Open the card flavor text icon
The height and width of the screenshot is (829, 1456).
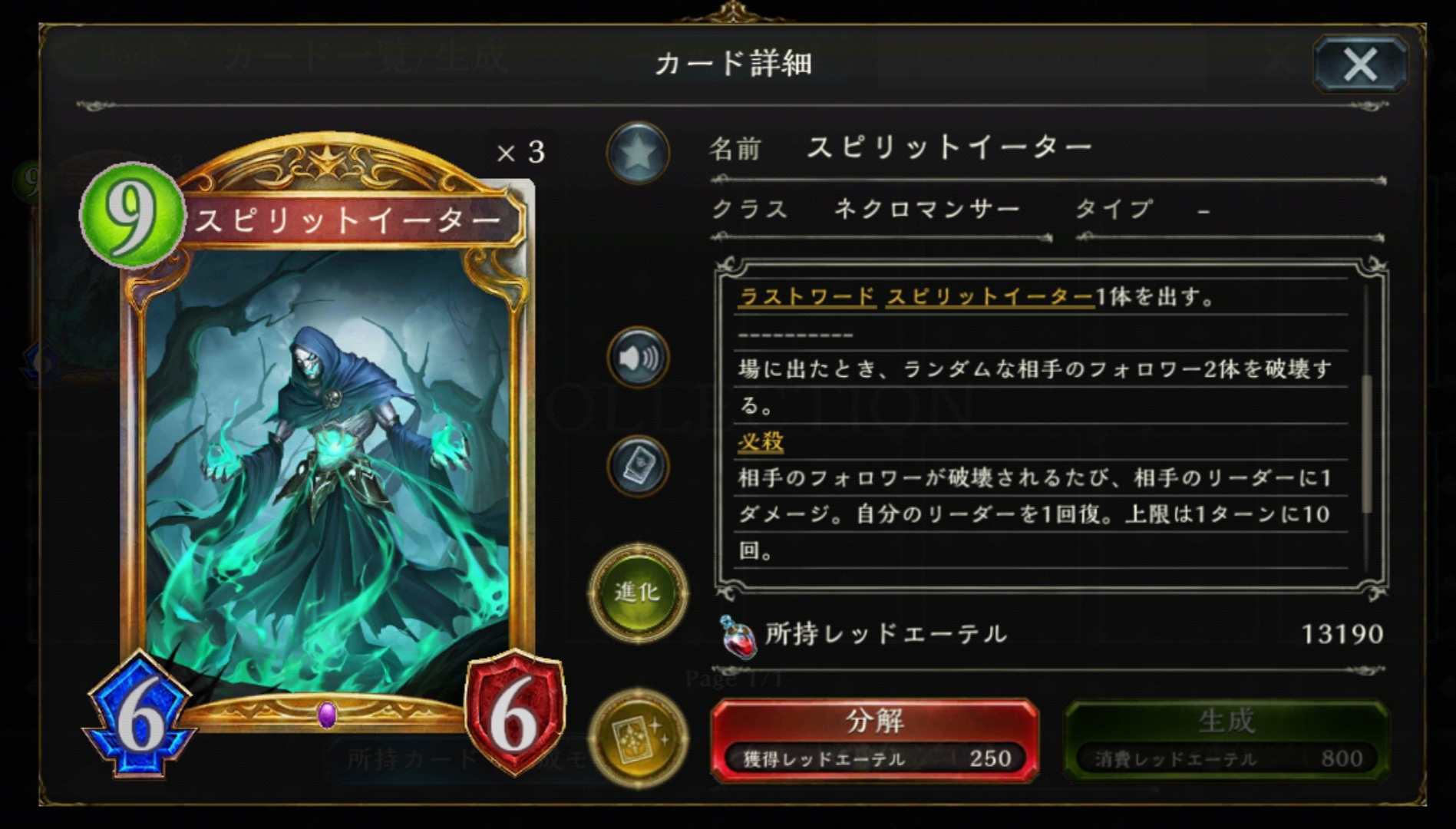(x=638, y=466)
